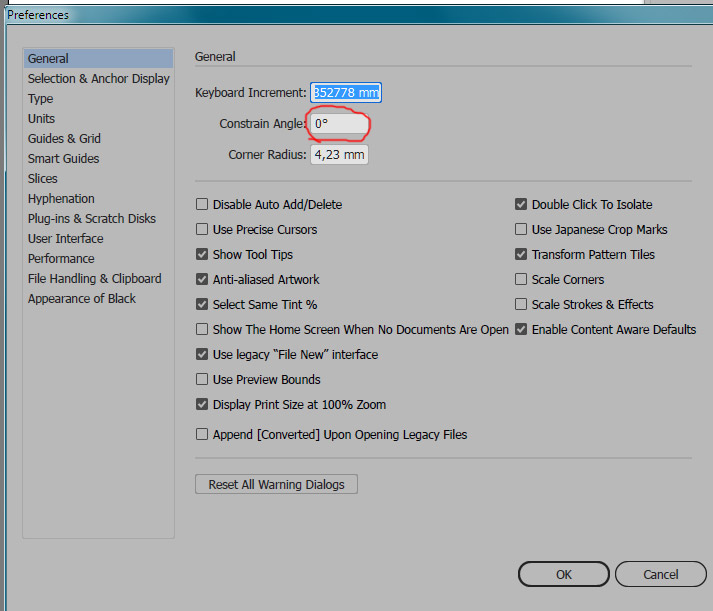Enable Scale Strokes & Effects checkbox
This screenshot has height=611, width=713.
(521, 304)
